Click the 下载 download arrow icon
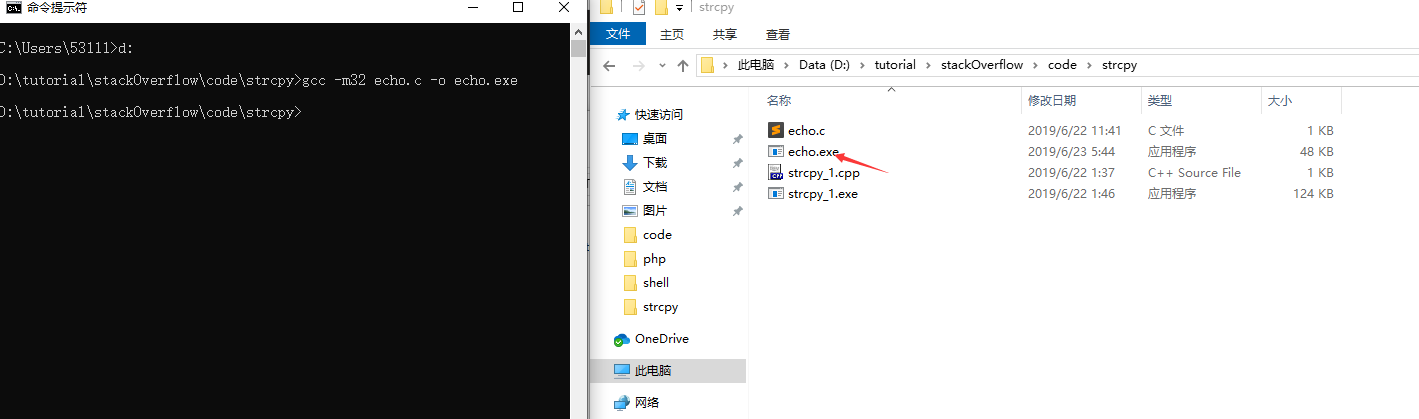This screenshot has height=419, width=1419. (x=630, y=162)
